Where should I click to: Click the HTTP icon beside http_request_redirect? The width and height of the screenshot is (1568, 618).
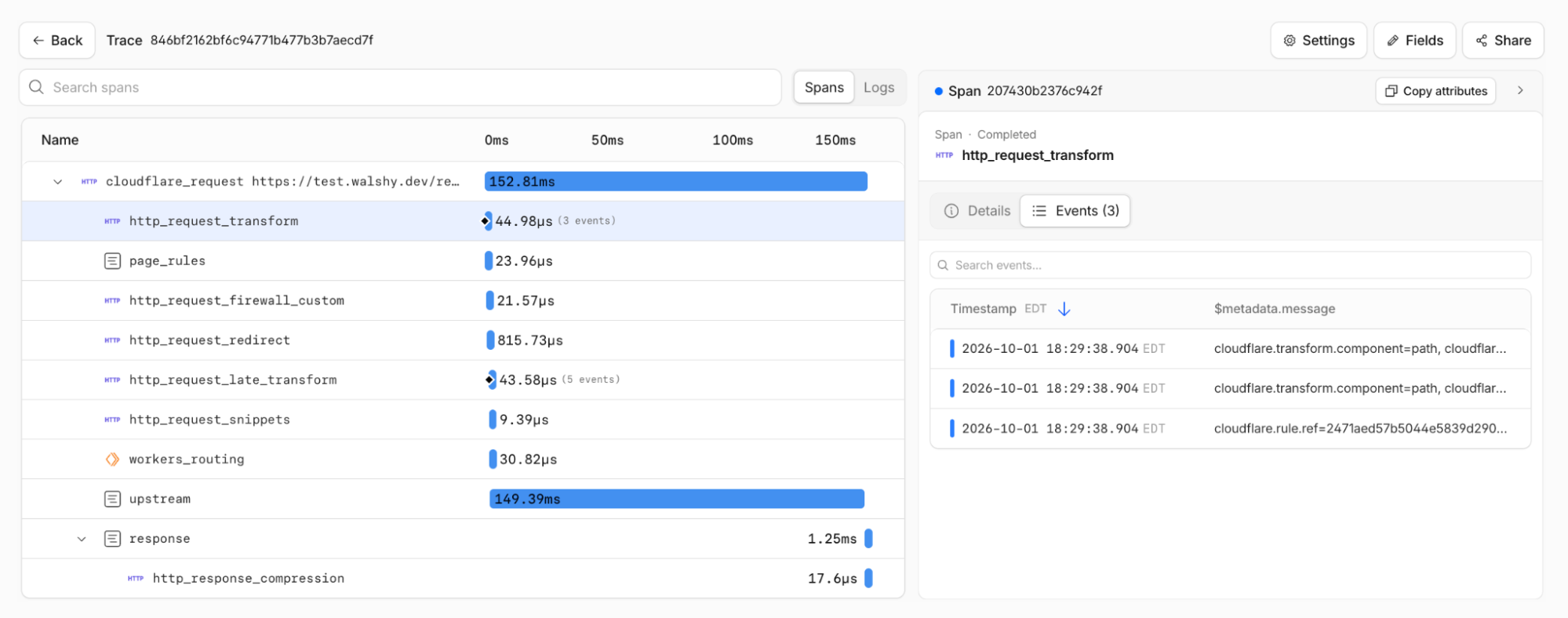pos(112,340)
